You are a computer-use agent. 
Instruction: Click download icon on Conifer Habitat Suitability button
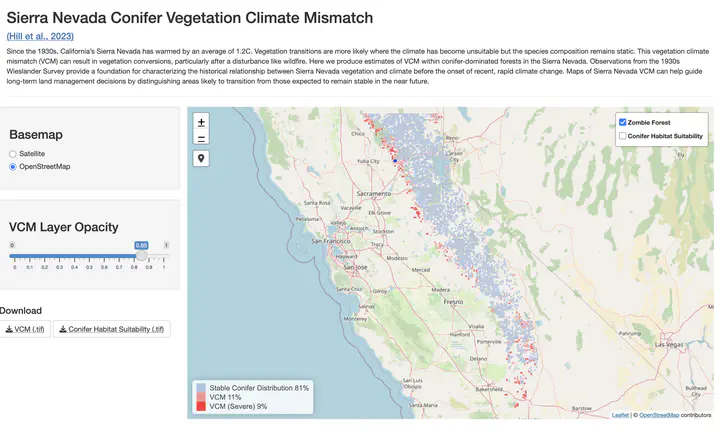(x=63, y=329)
